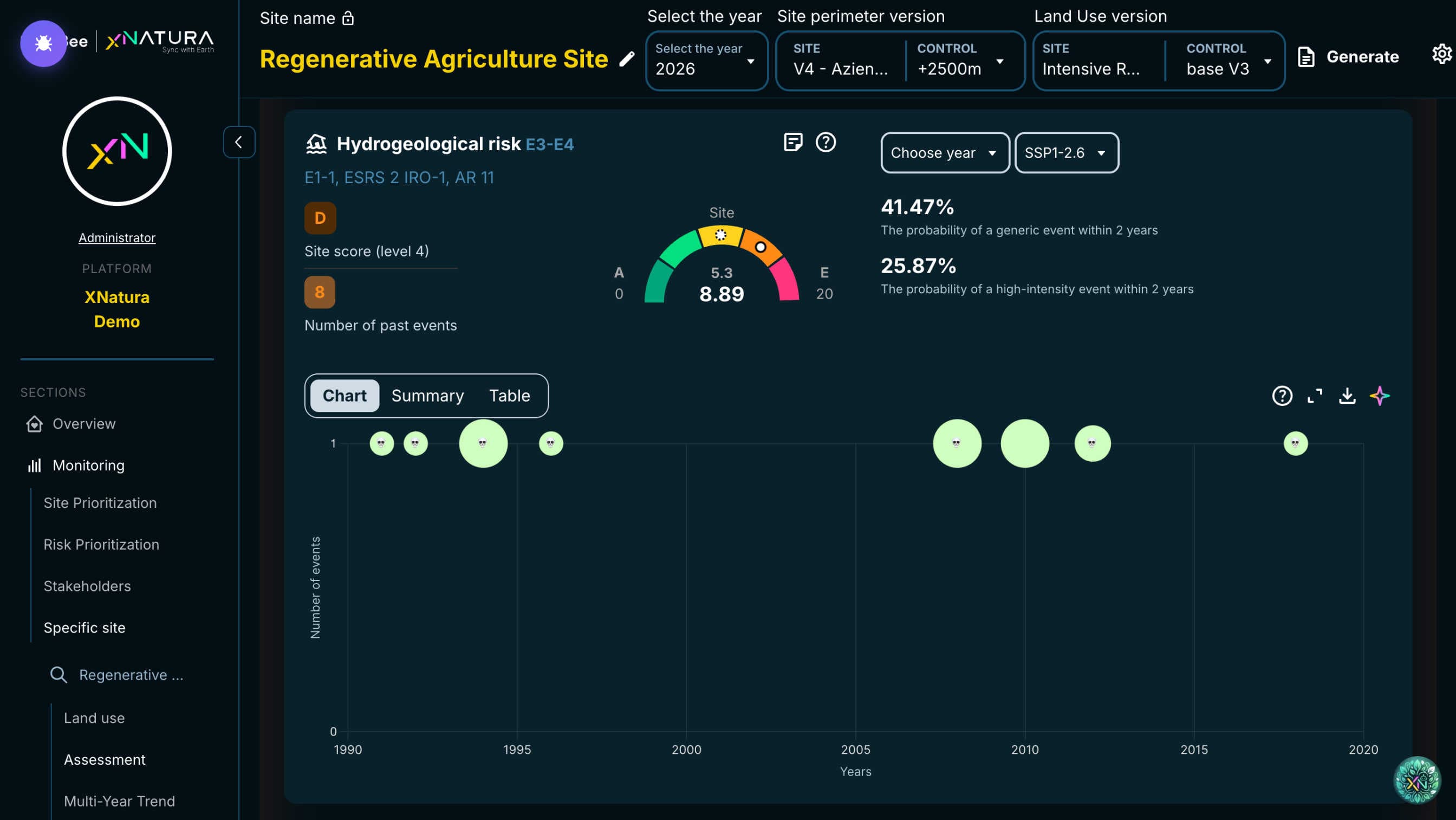Viewport: 1456px width, 820px height.
Task: Open the SSP1-2.6 scenario dropdown
Action: coord(1066,153)
